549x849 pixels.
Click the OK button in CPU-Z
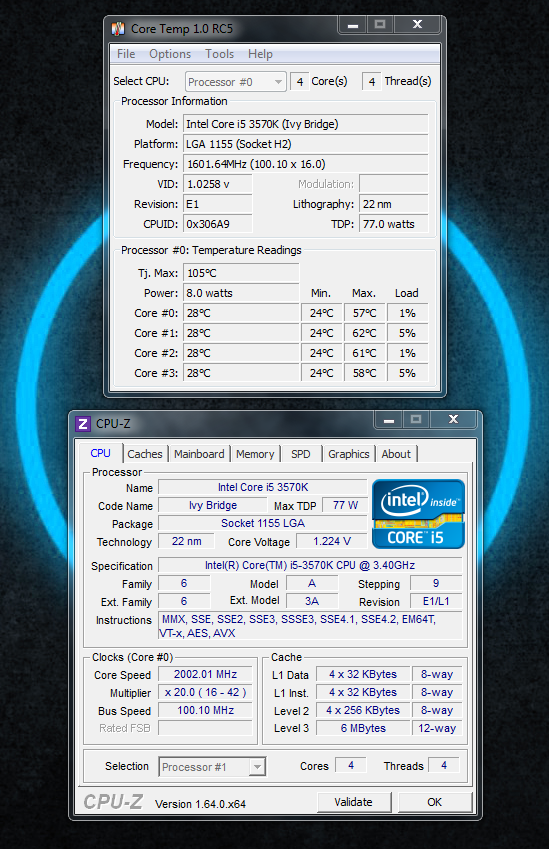(435, 802)
